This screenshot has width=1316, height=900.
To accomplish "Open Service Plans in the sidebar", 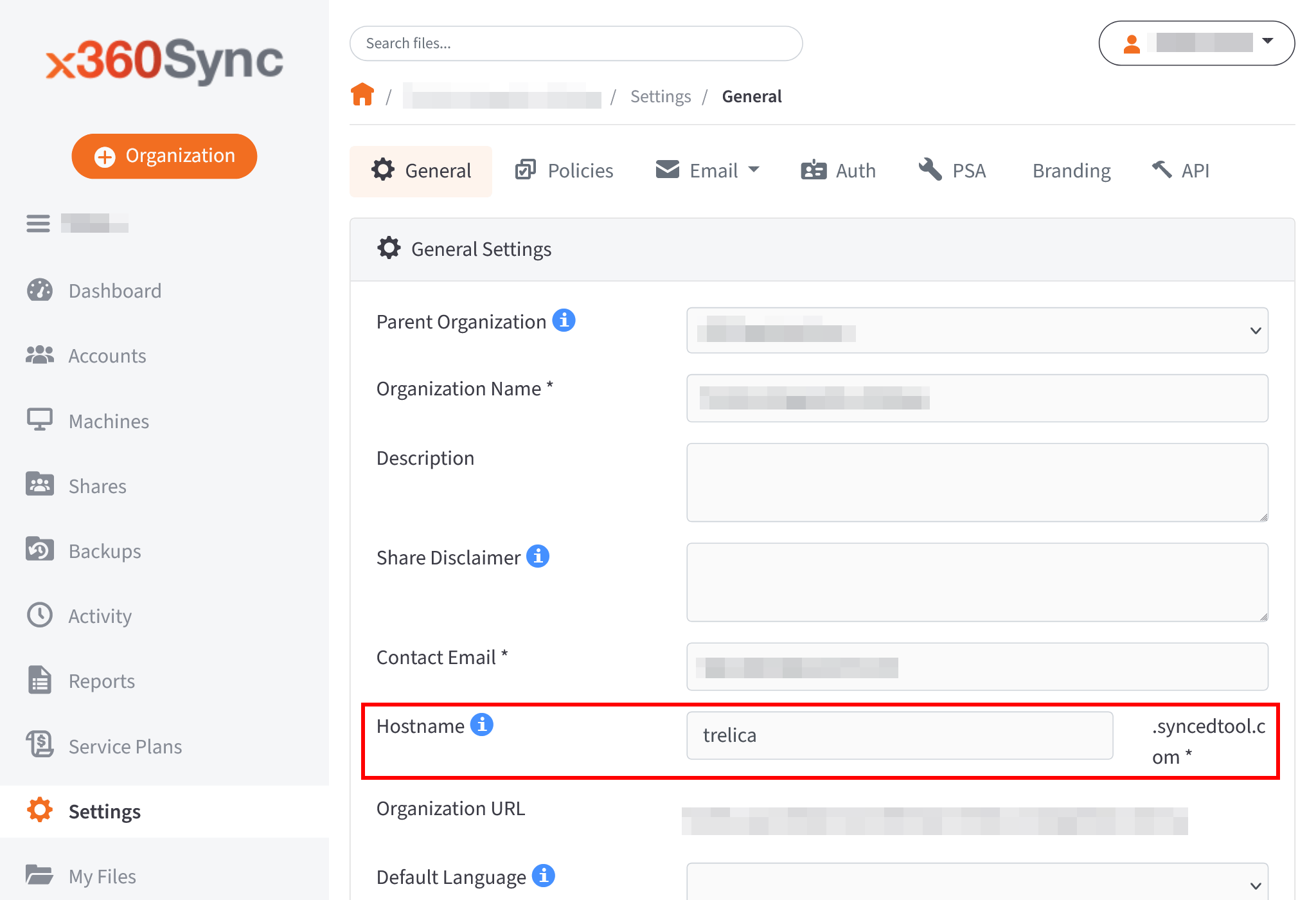I will click(x=125, y=746).
